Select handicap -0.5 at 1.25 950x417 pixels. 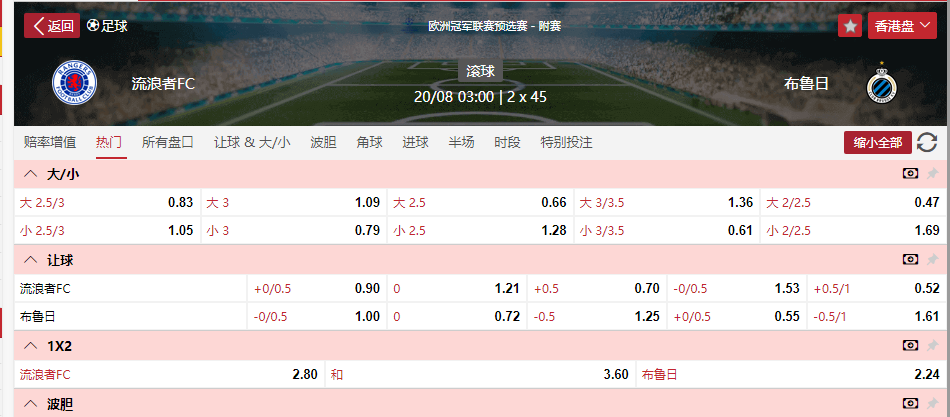click(597, 316)
